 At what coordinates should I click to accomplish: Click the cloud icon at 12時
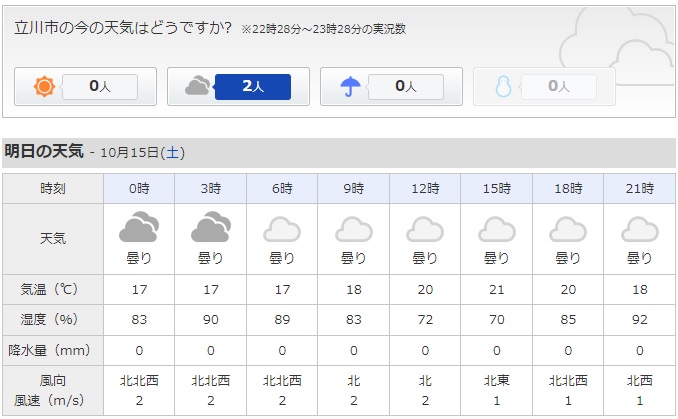pyautogui.click(x=425, y=229)
